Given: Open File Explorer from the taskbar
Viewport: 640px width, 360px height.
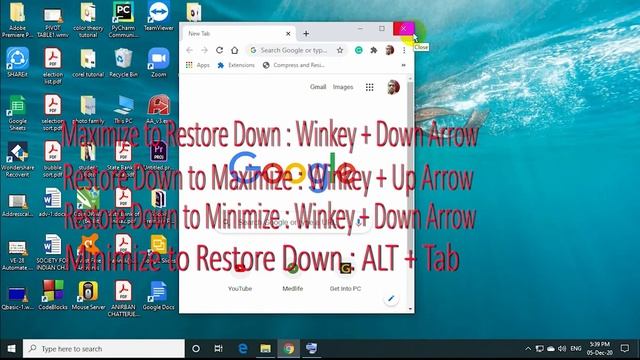Looking at the screenshot, I should click(x=265, y=349).
